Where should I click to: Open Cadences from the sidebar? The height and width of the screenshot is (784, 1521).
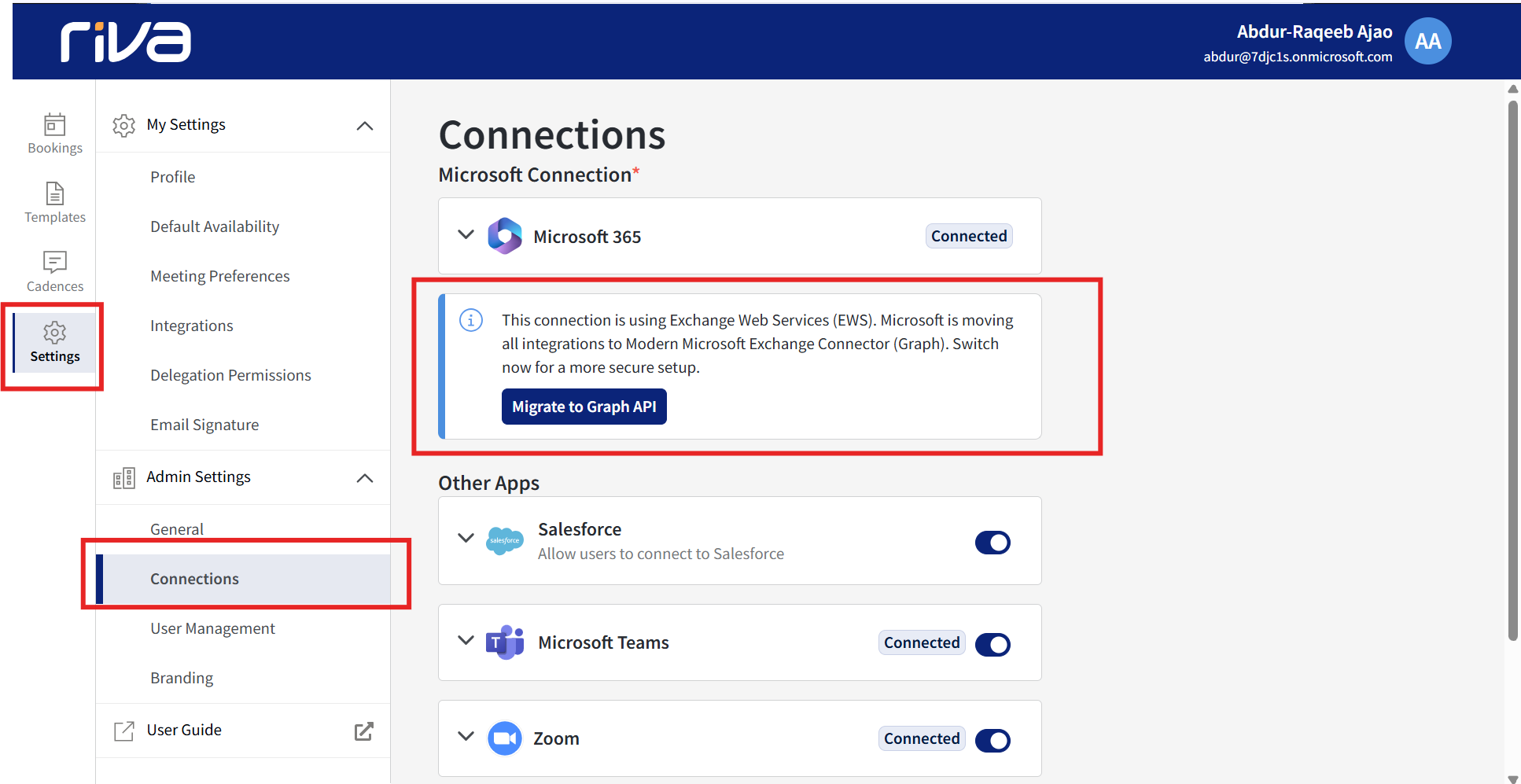tap(55, 272)
